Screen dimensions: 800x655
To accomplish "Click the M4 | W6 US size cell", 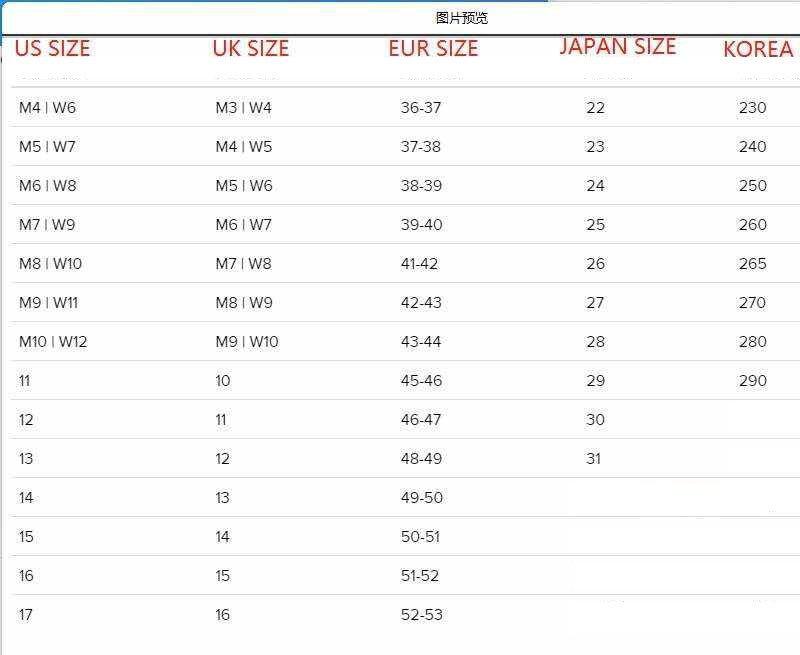I will pos(47,108).
